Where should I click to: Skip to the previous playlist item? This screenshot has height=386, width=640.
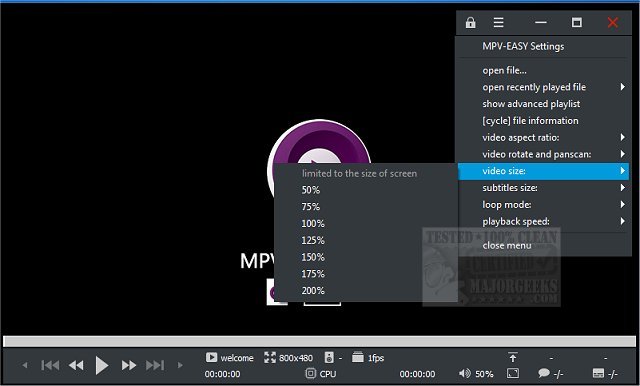coord(50,365)
